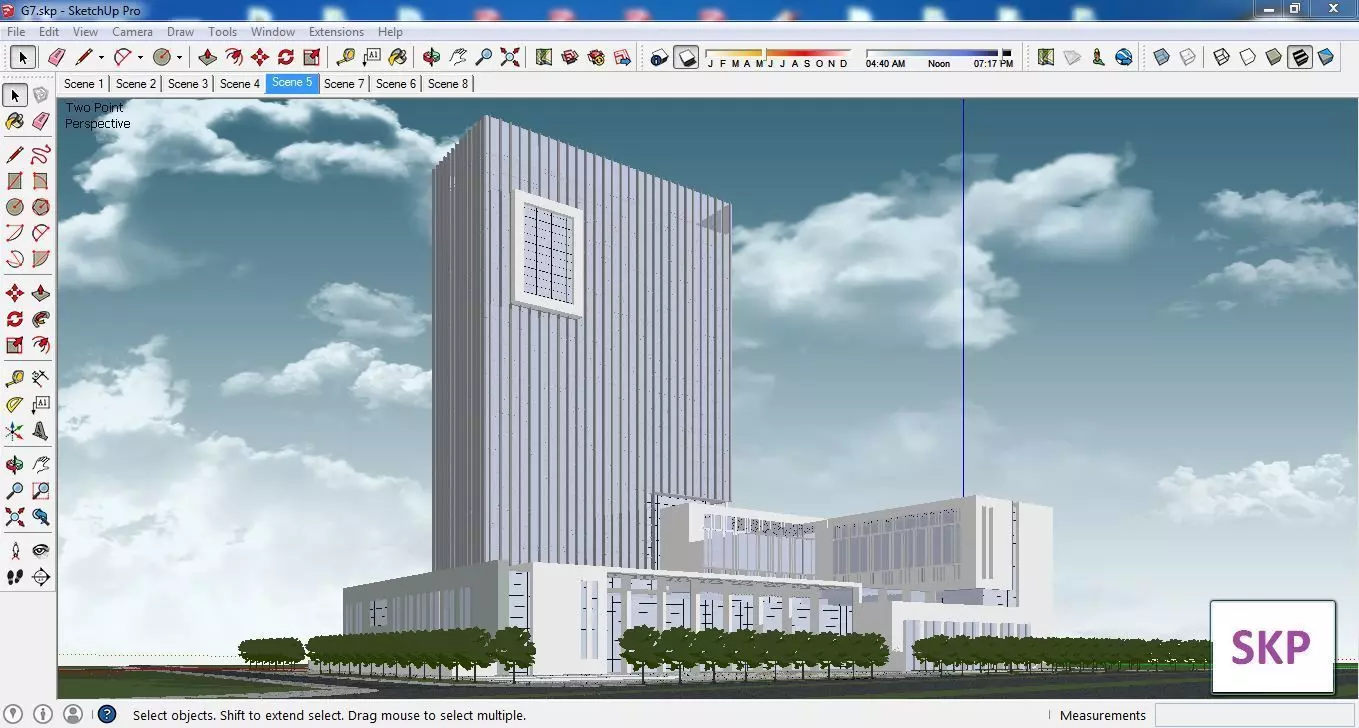Screen dimensions: 1359x728
Task: Select the Orbit tool in top toolbar
Action: pos(432,57)
